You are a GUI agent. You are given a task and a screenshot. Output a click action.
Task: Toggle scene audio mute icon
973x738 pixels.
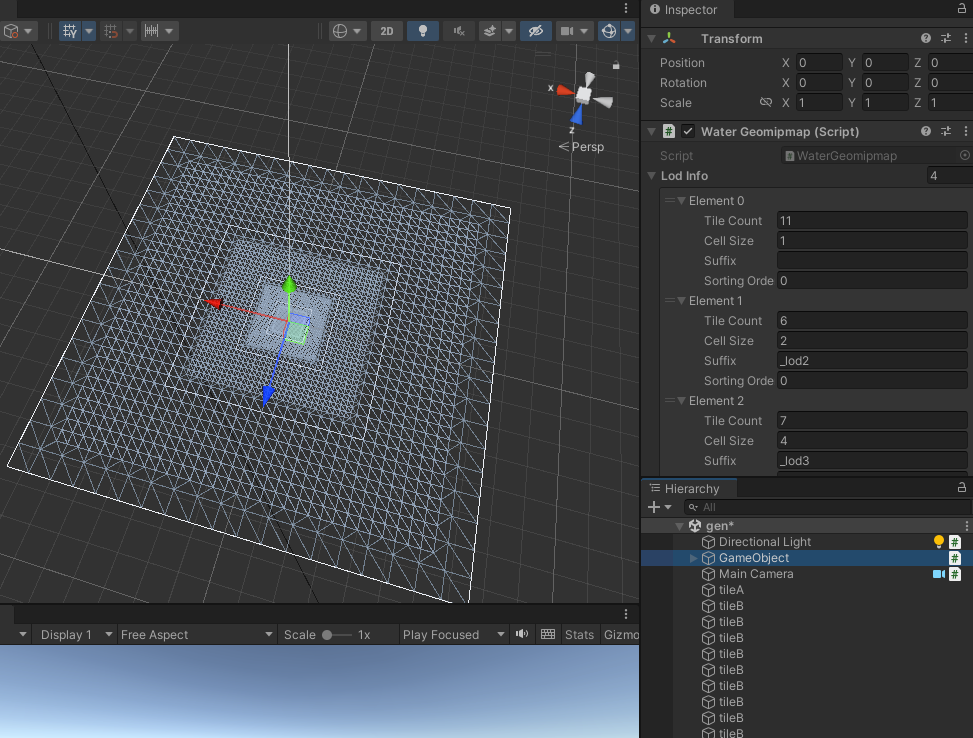point(459,31)
